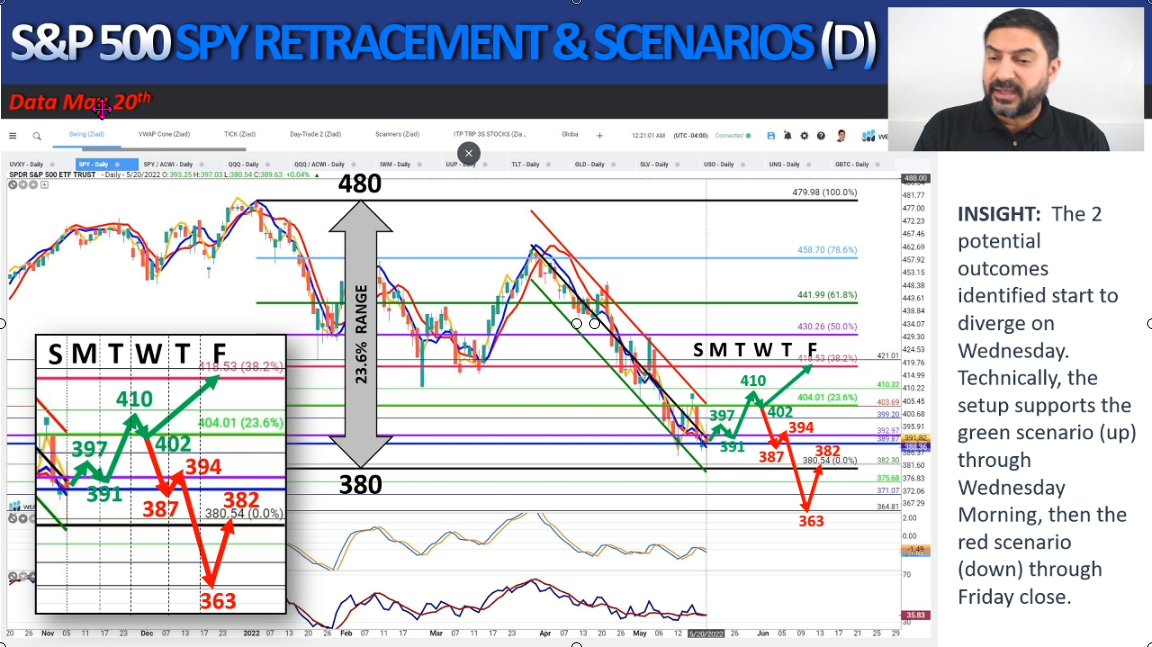Click the dot beside QQQ - Daily tab

point(267,165)
